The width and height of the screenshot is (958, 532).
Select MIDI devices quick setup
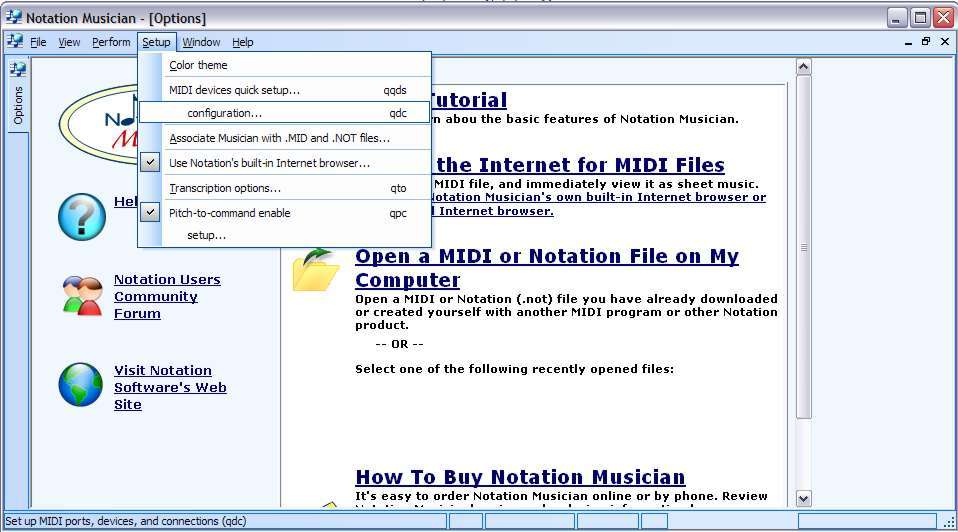click(285, 90)
